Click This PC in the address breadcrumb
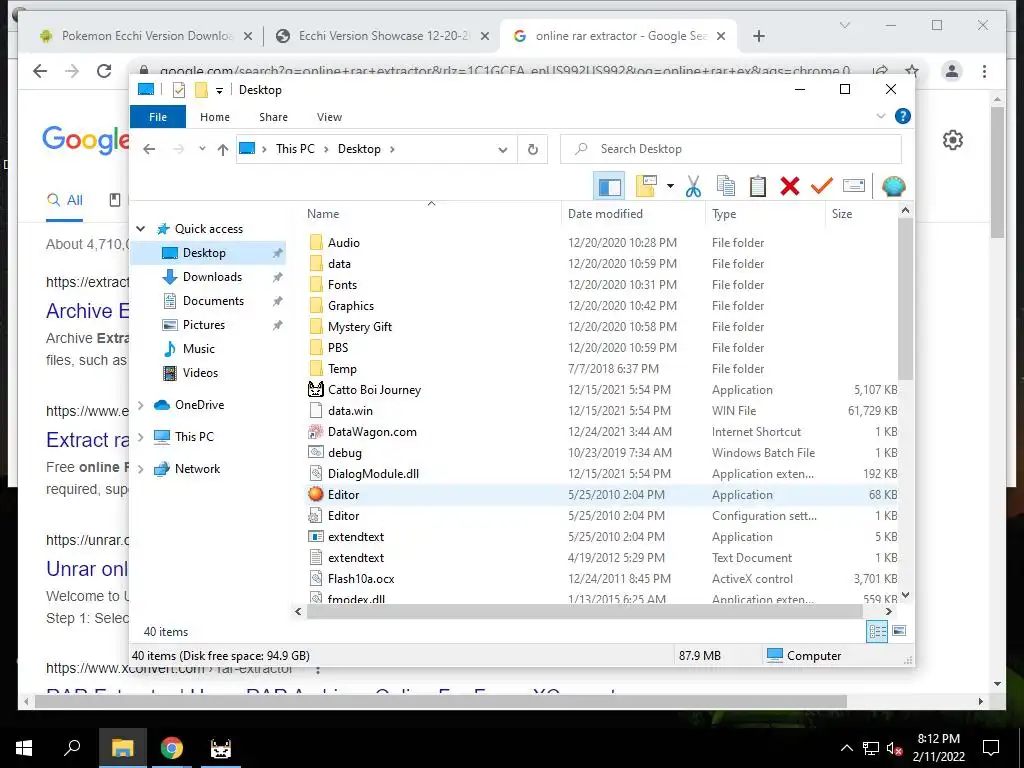Viewport: 1024px width, 768px height. tap(295, 149)
